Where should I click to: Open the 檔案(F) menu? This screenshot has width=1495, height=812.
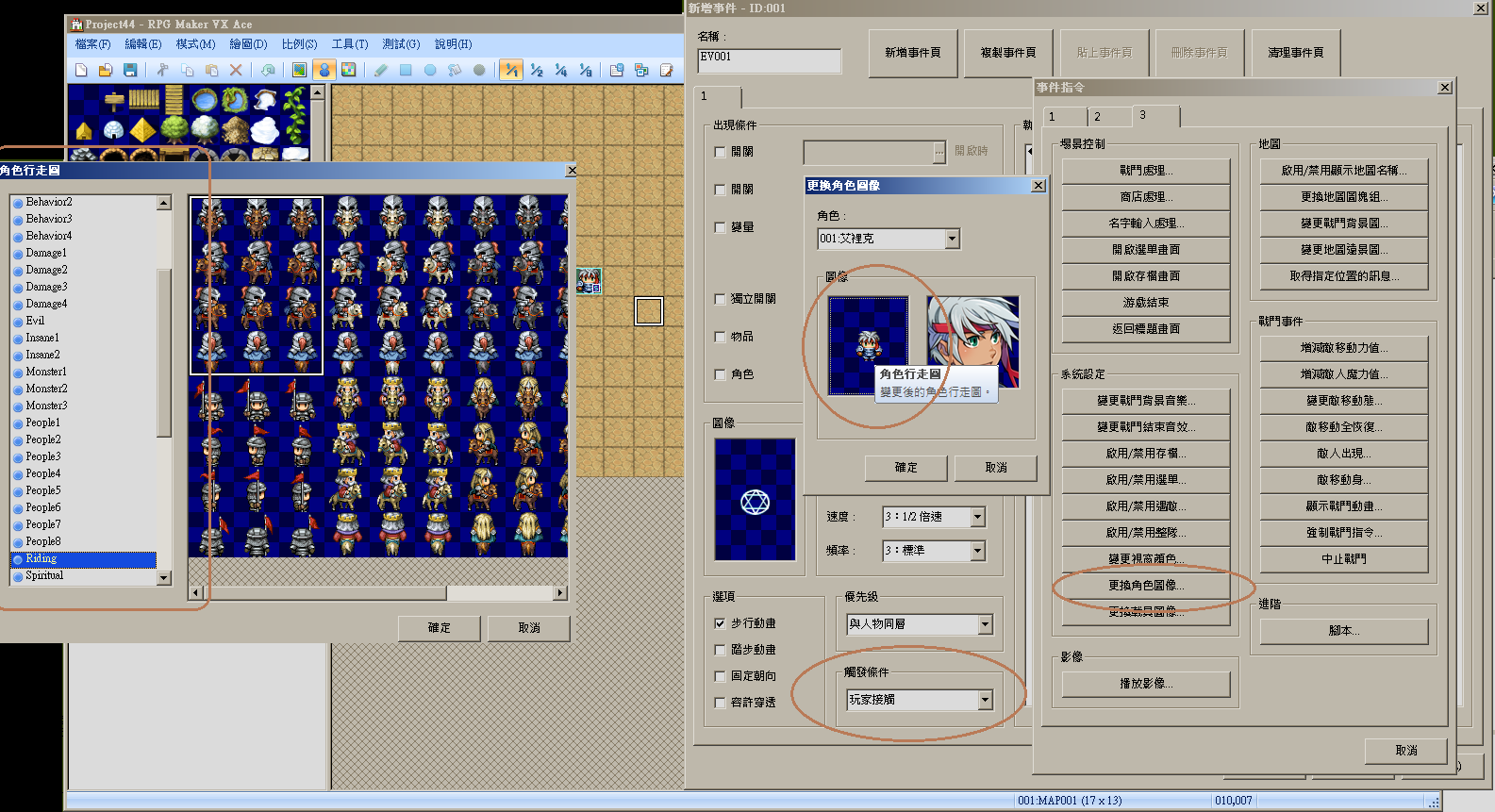click(x=92, y=44)
